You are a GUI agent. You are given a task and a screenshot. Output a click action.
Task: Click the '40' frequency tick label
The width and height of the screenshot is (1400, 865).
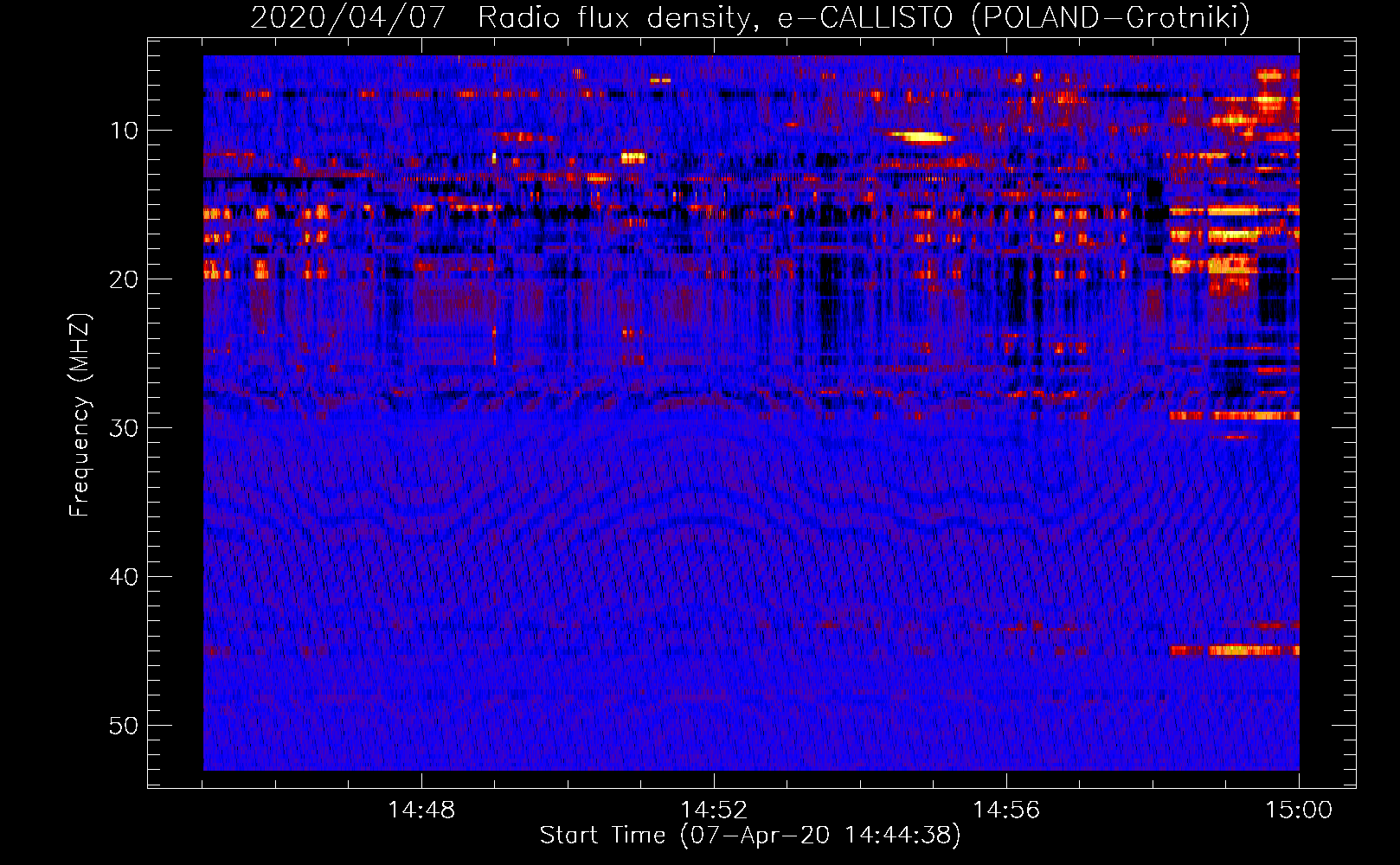click(x=125, y=577)
